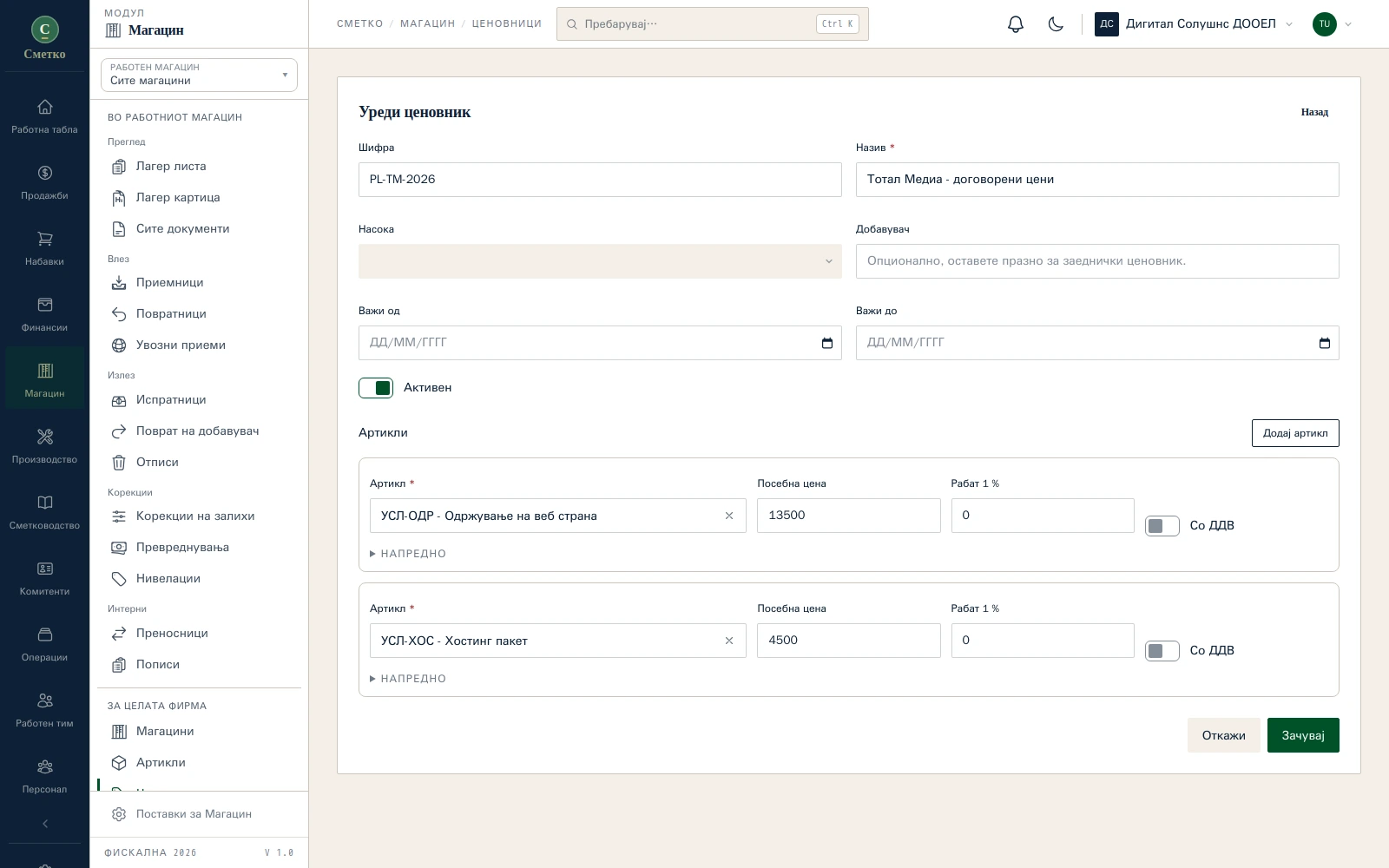The width and height of the screenshot is (1389, 868).
Task: Open Работен тим icon
Action: pos(45,700)
